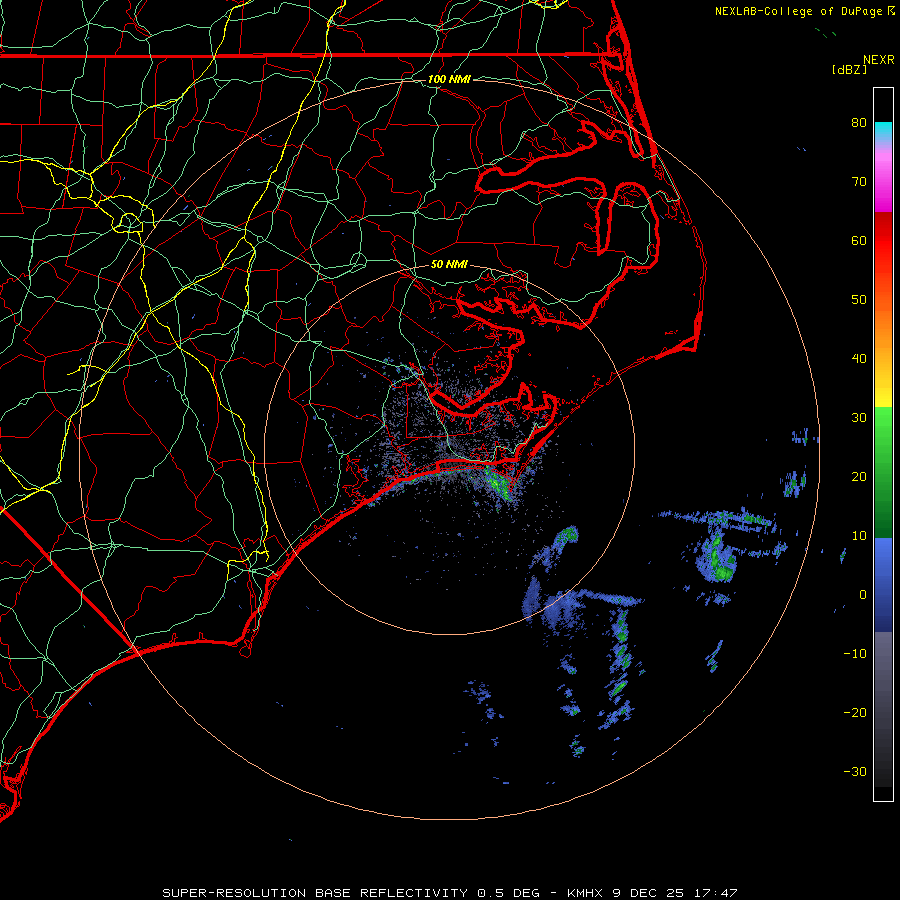Click the 0 value on dBZ scale
Viewport: 900px width, 900px height.
tap(863, 595)
